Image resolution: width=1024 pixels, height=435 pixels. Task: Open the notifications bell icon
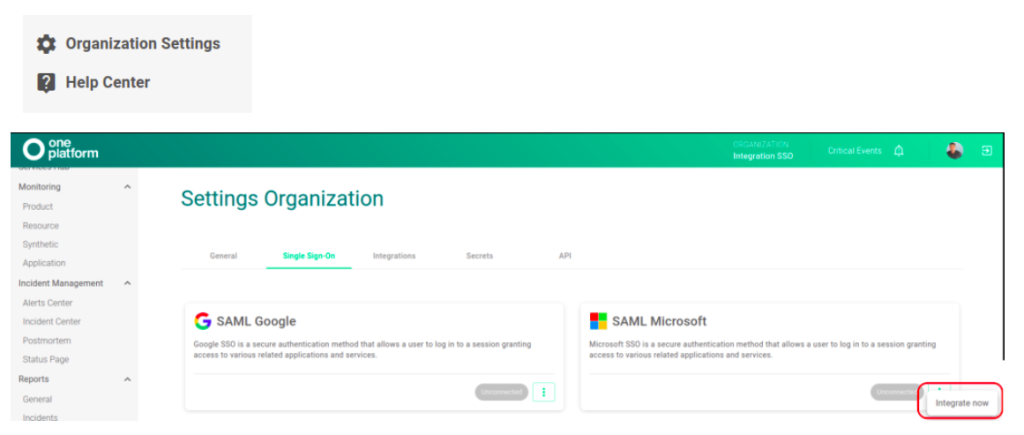(x=899, y=151)
